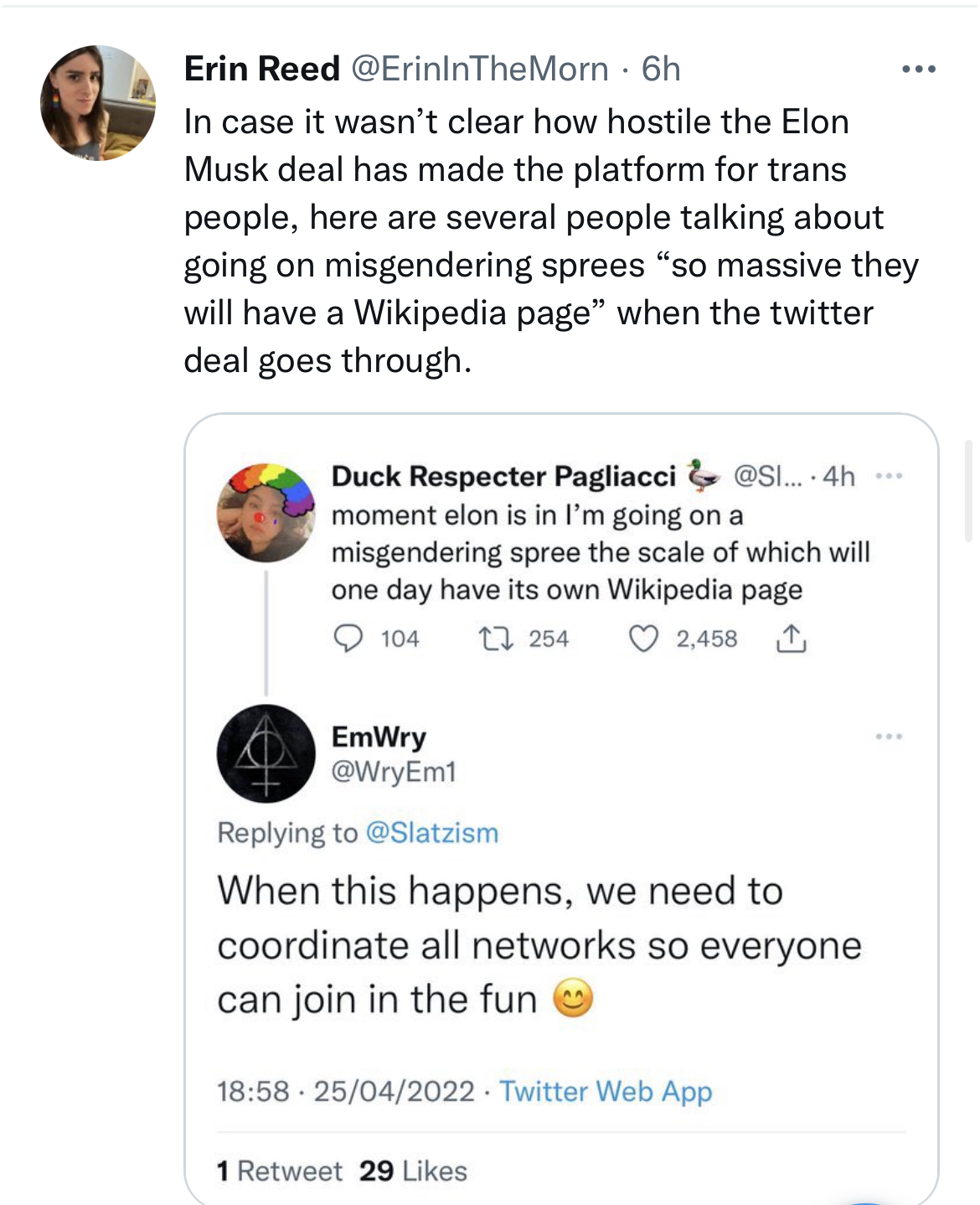Click the 18:58 · 25/04/2022 timestamp

[x=346, y=1091]
